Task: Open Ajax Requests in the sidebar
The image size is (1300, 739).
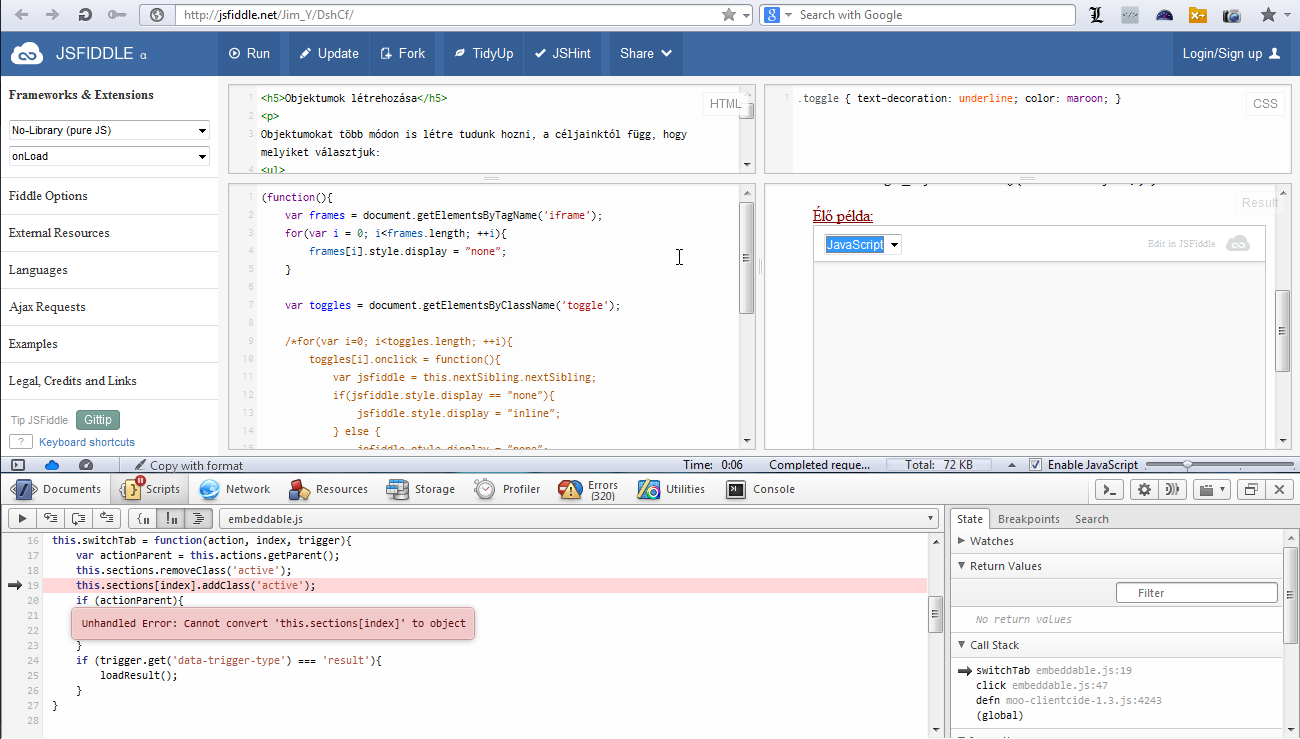Action: pos(109,307)
